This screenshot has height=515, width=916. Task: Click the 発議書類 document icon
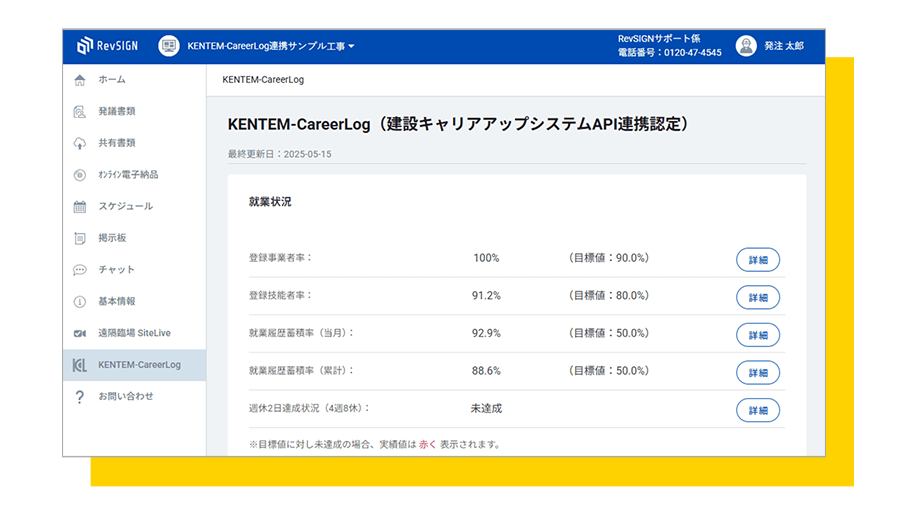80,112
